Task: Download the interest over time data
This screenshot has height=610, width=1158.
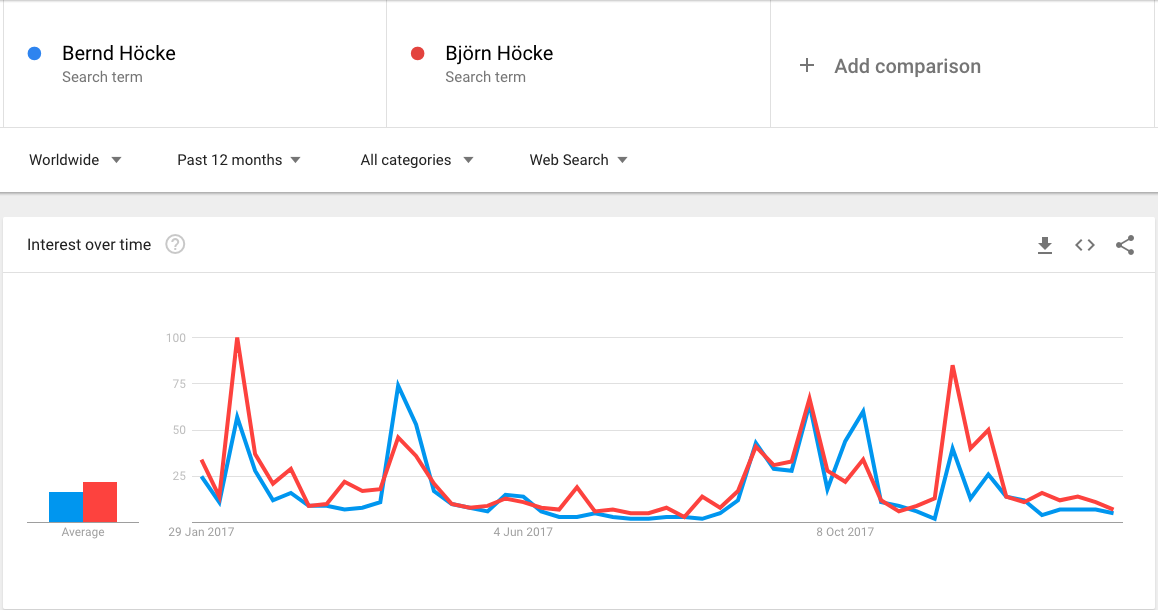Action: coord(1044,245)
